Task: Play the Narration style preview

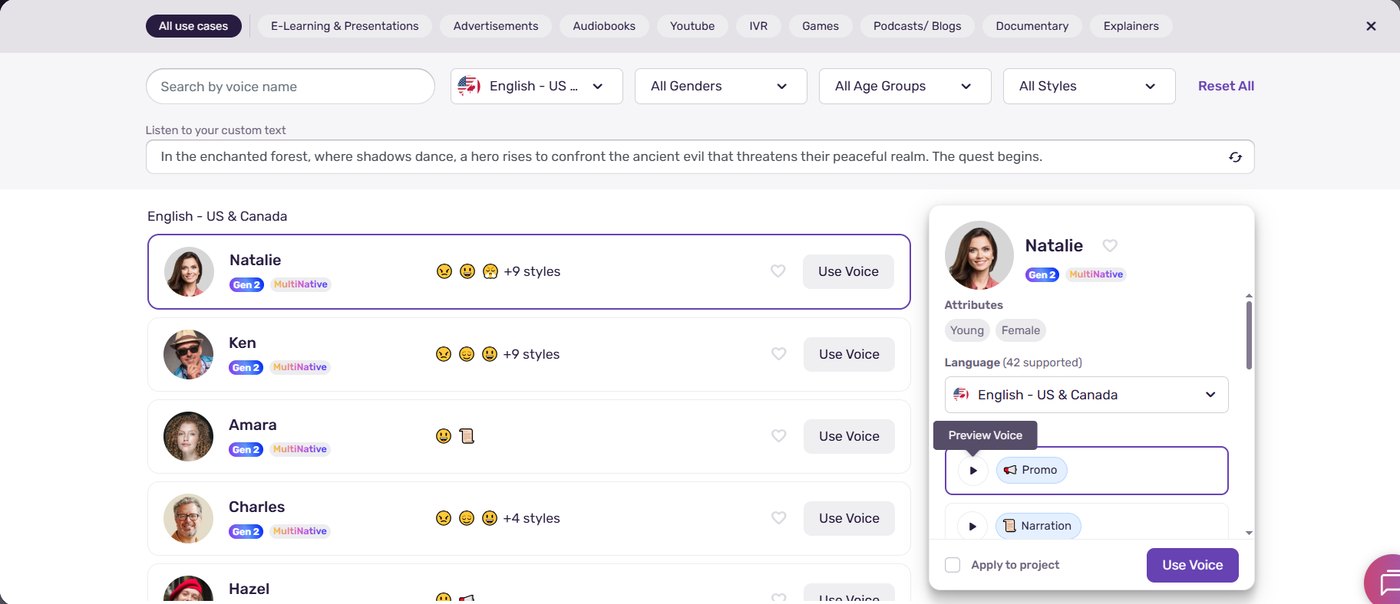Action: [973, 526]
